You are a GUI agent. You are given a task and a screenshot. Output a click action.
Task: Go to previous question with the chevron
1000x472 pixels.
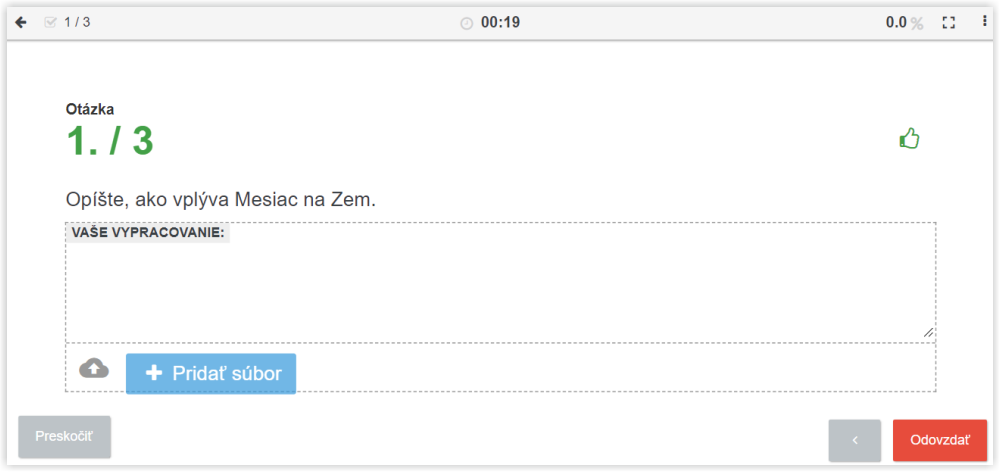(x=855, y=440)
